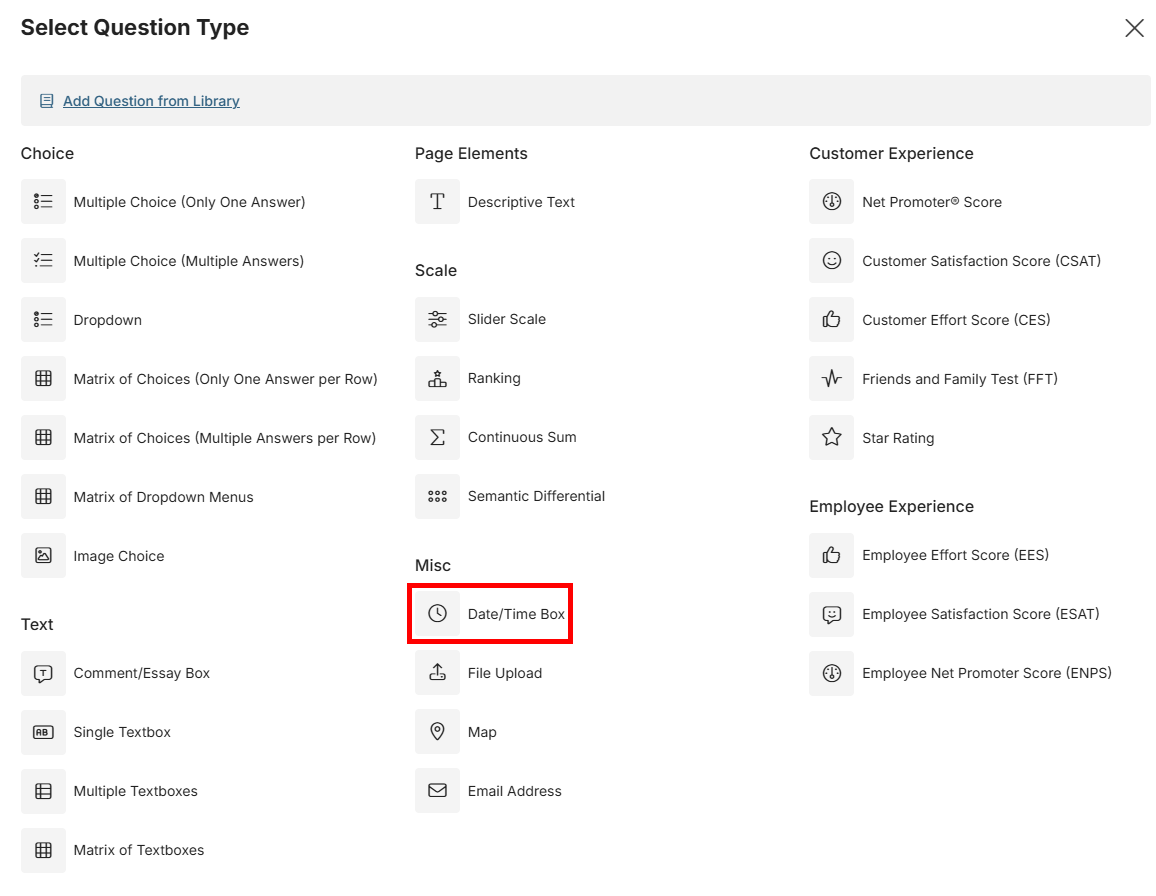Pick Customer Satisfaction Score (CSAT) label
Screen dimensions: 1156x896
click(x=981, y=261)
